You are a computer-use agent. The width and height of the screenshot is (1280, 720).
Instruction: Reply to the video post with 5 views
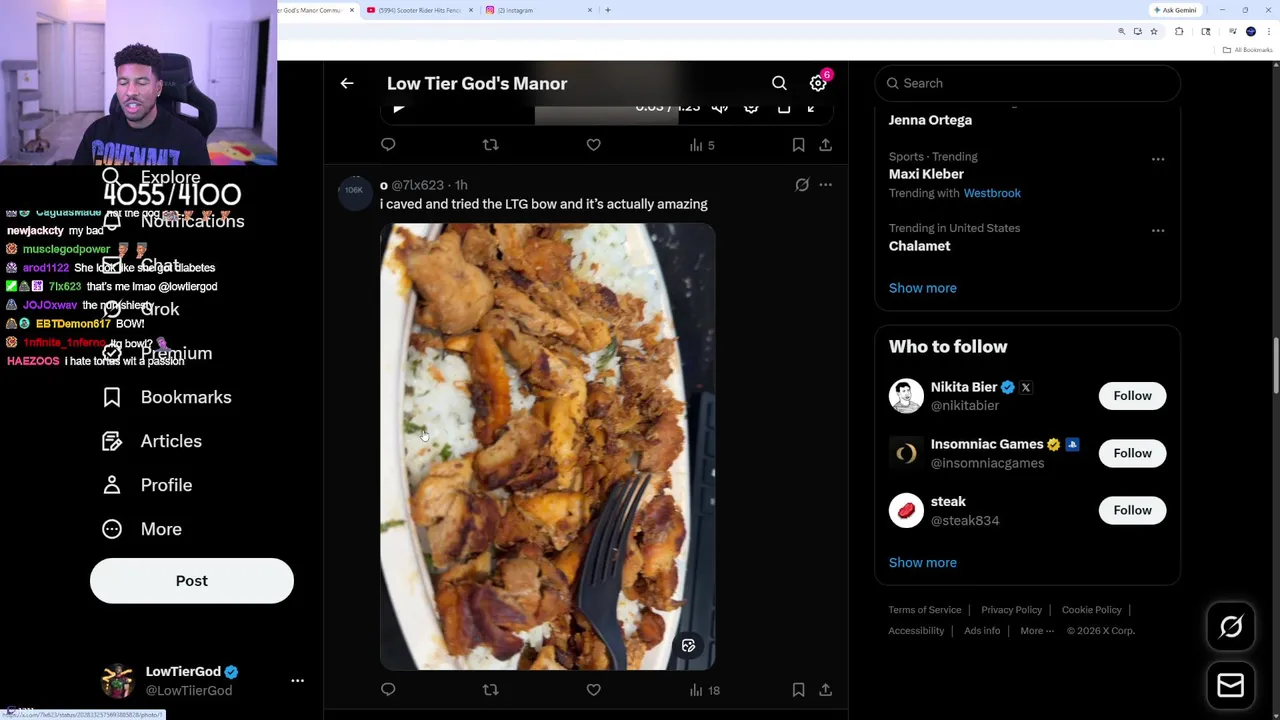point(388,145)
